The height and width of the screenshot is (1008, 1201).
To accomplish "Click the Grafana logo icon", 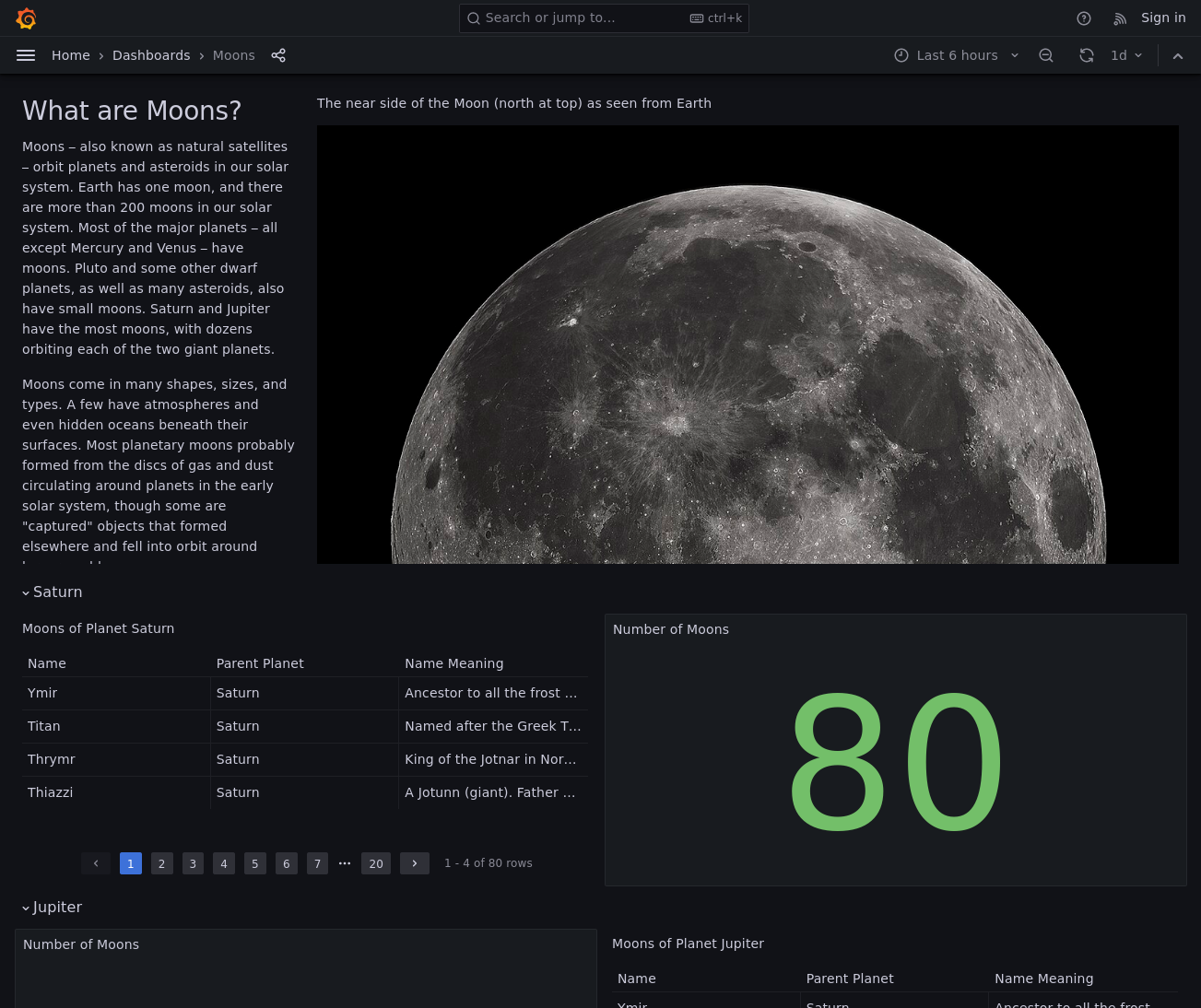I will click(x=26, y=18).
